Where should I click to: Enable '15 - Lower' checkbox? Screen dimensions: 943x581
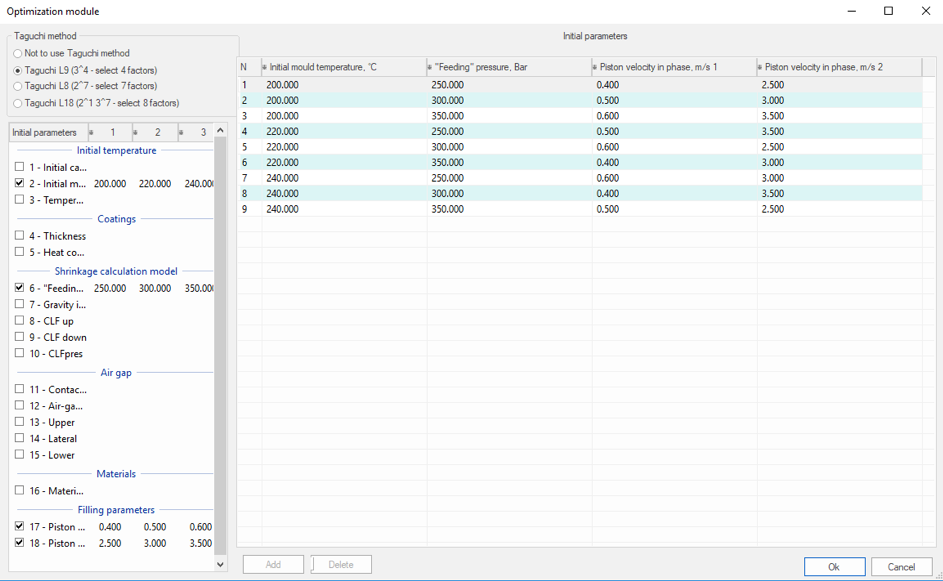pyautogui.click(x=19, y=454)
